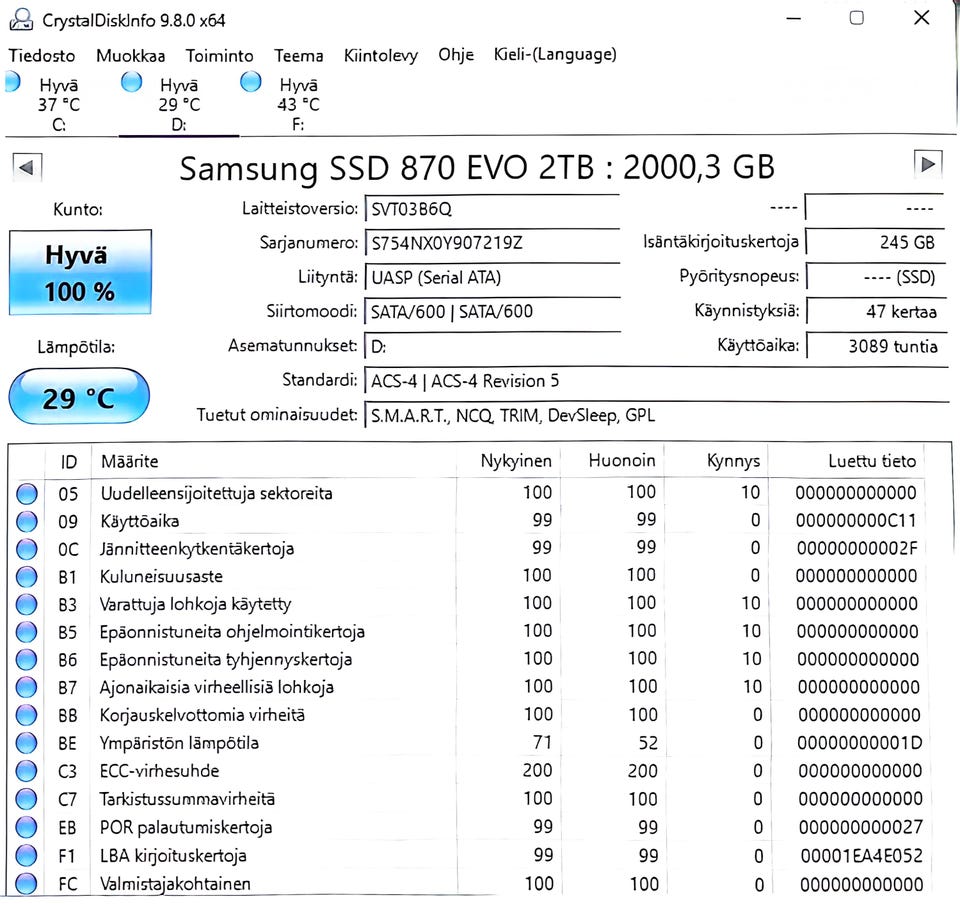Click the status orb for Ympäristön lämpötila

pos(26,743)
